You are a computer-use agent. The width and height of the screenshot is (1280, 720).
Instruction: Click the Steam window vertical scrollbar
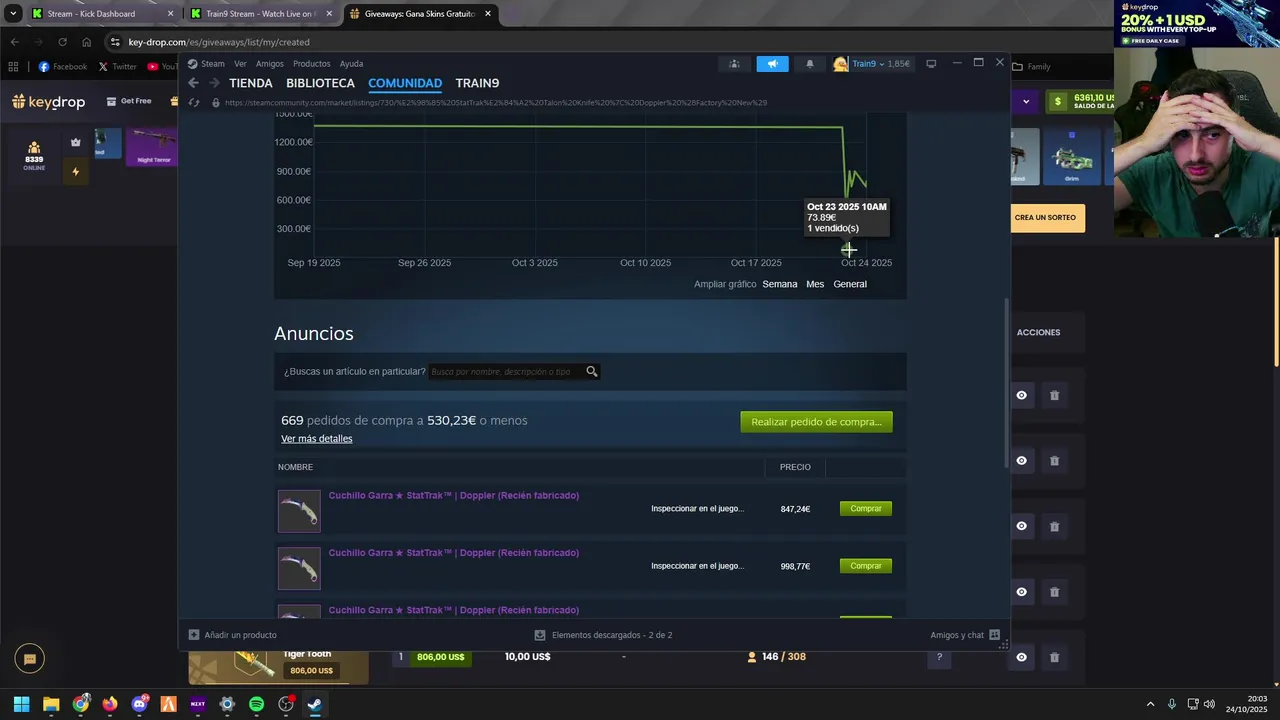[1007, 383]
